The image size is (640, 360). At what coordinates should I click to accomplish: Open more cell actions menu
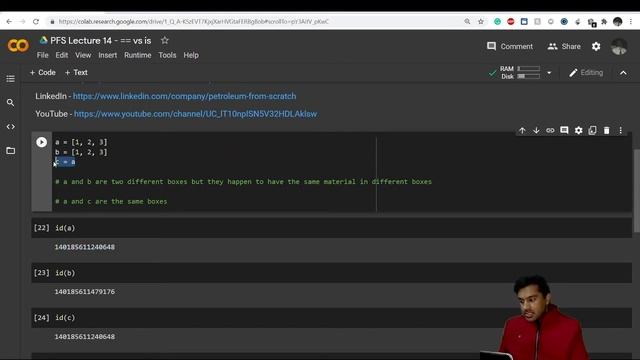620,131
